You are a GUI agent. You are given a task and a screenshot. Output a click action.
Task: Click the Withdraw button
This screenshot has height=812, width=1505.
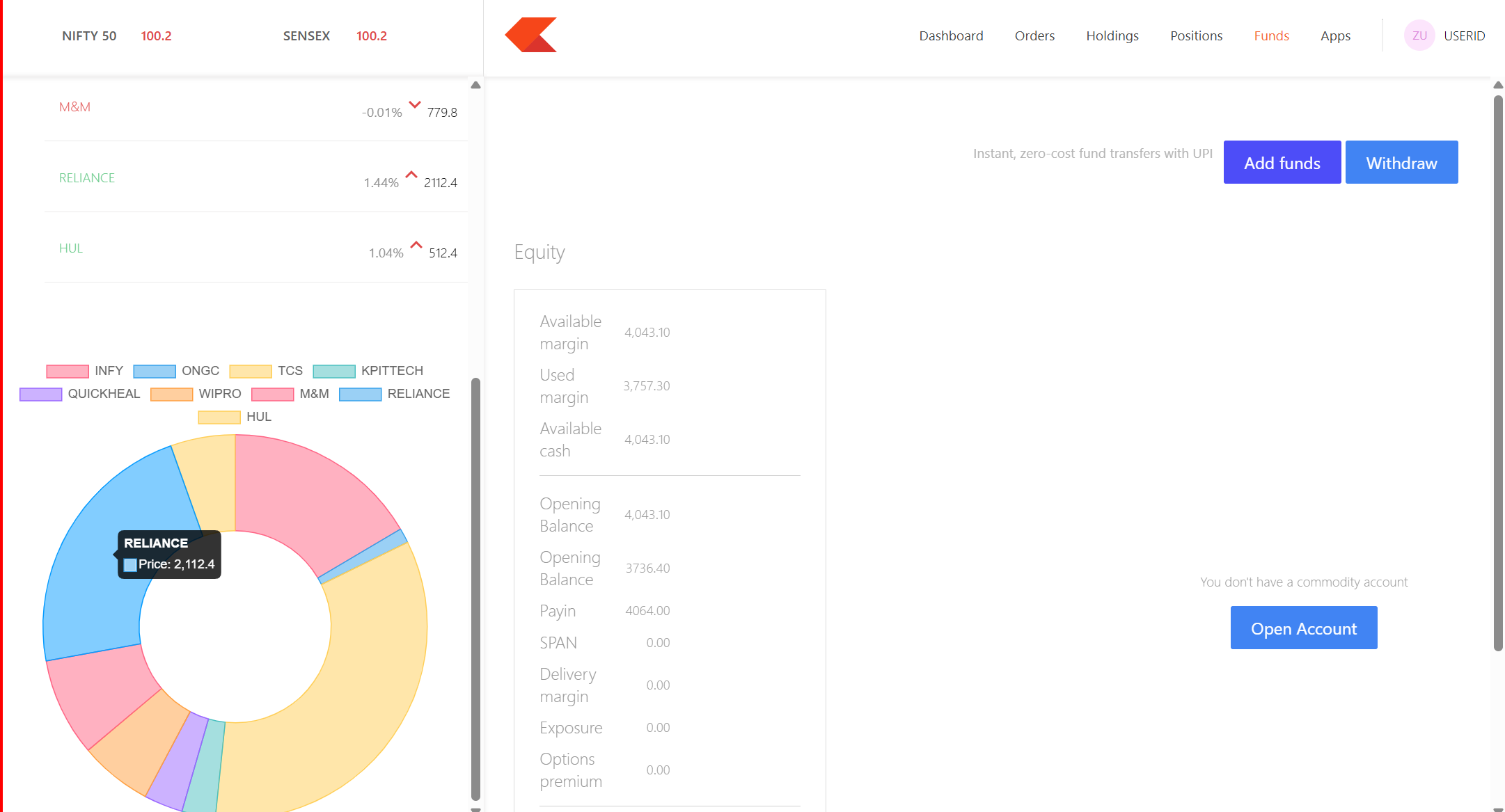[x=1401, y=162]
